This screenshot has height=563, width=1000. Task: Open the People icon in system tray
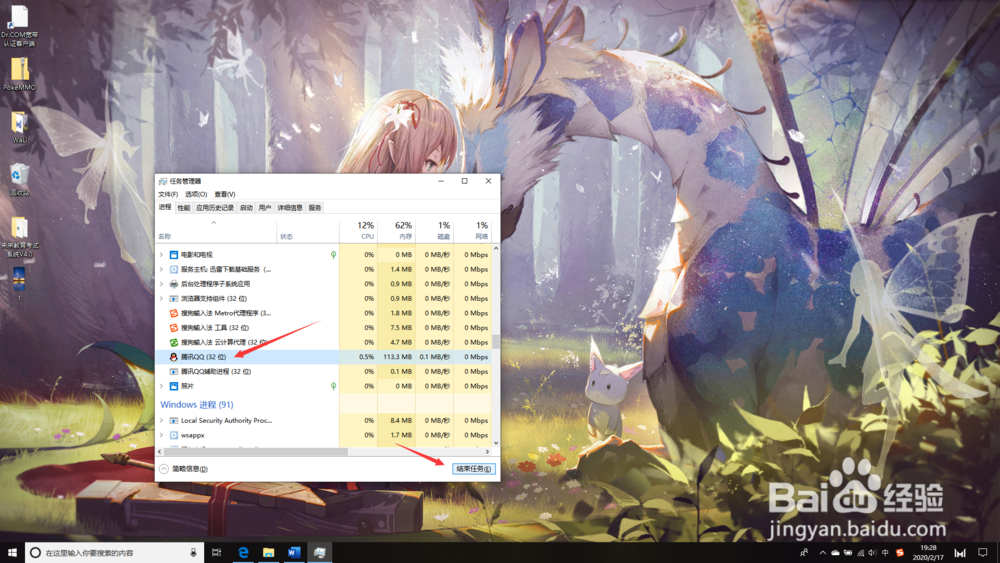tap(804, 553)
